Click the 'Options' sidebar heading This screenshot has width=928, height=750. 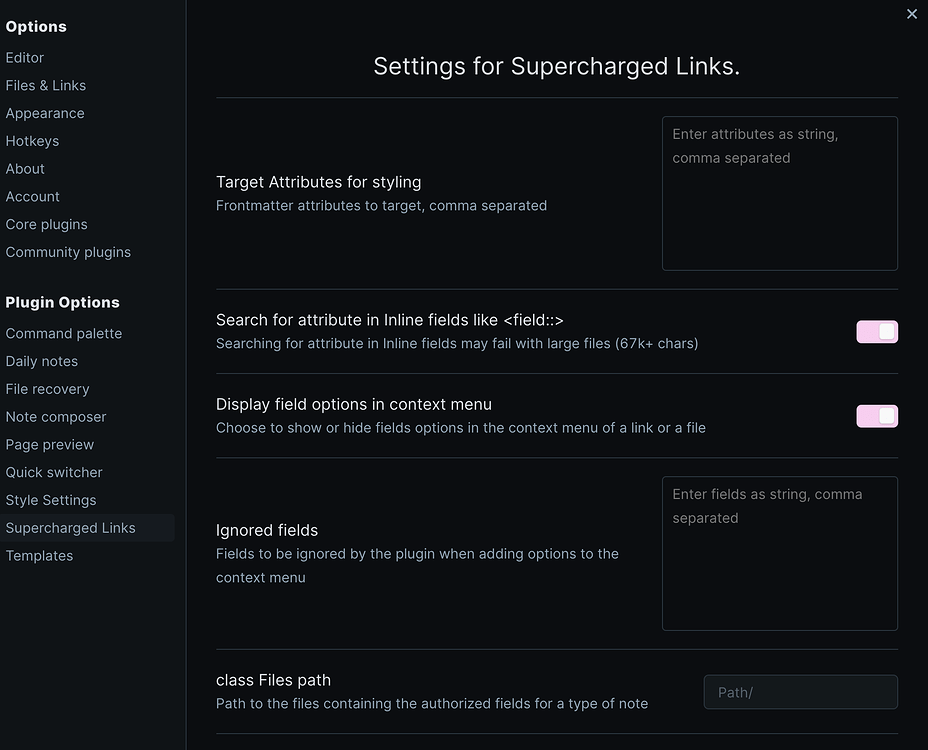point(36,27)
